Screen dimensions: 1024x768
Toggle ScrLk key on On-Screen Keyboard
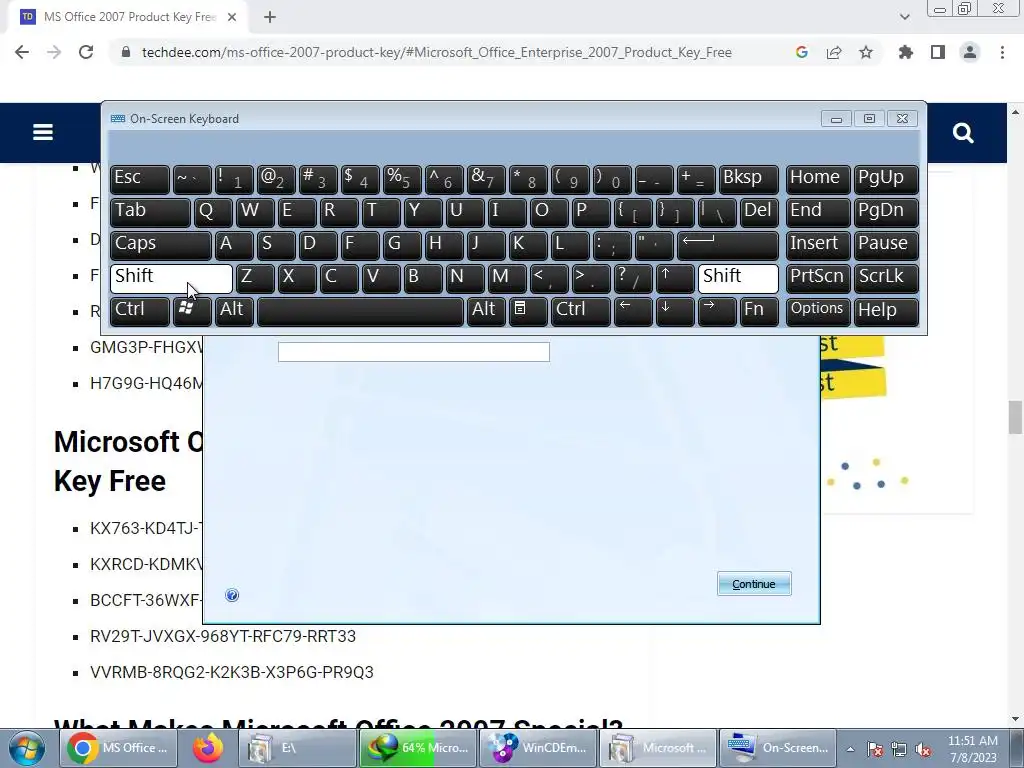tap(886, 279)
